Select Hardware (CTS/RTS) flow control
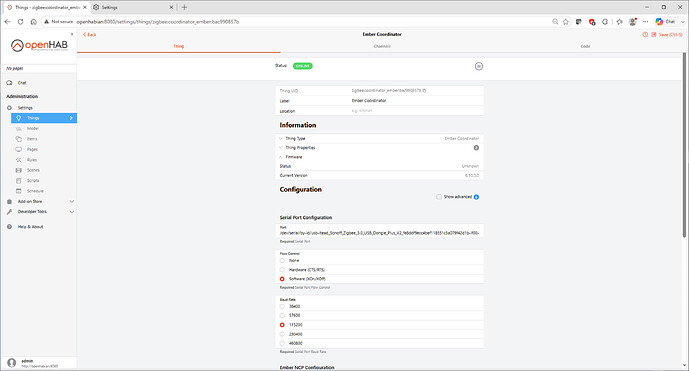This screenshot has height=371, width=689. coord(282,270)
